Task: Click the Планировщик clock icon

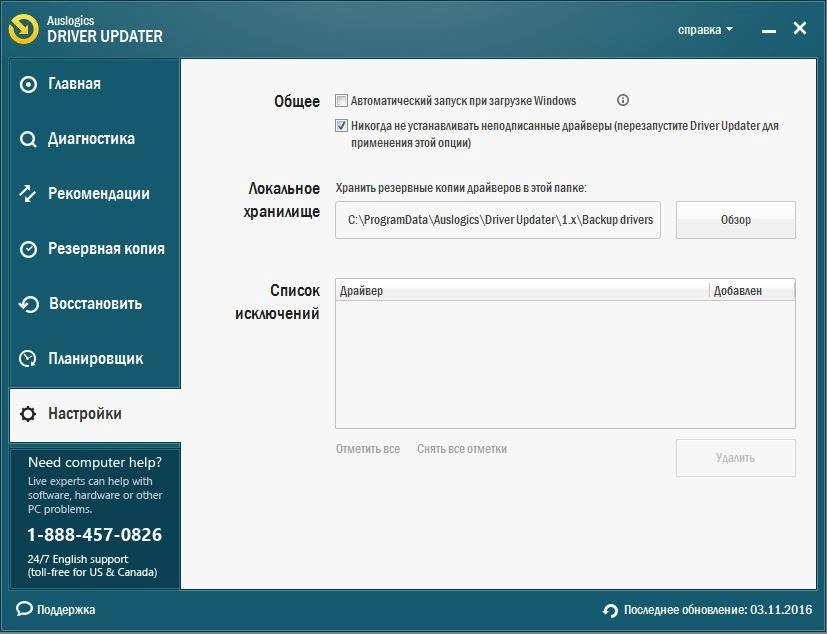Action: point(28,359)
